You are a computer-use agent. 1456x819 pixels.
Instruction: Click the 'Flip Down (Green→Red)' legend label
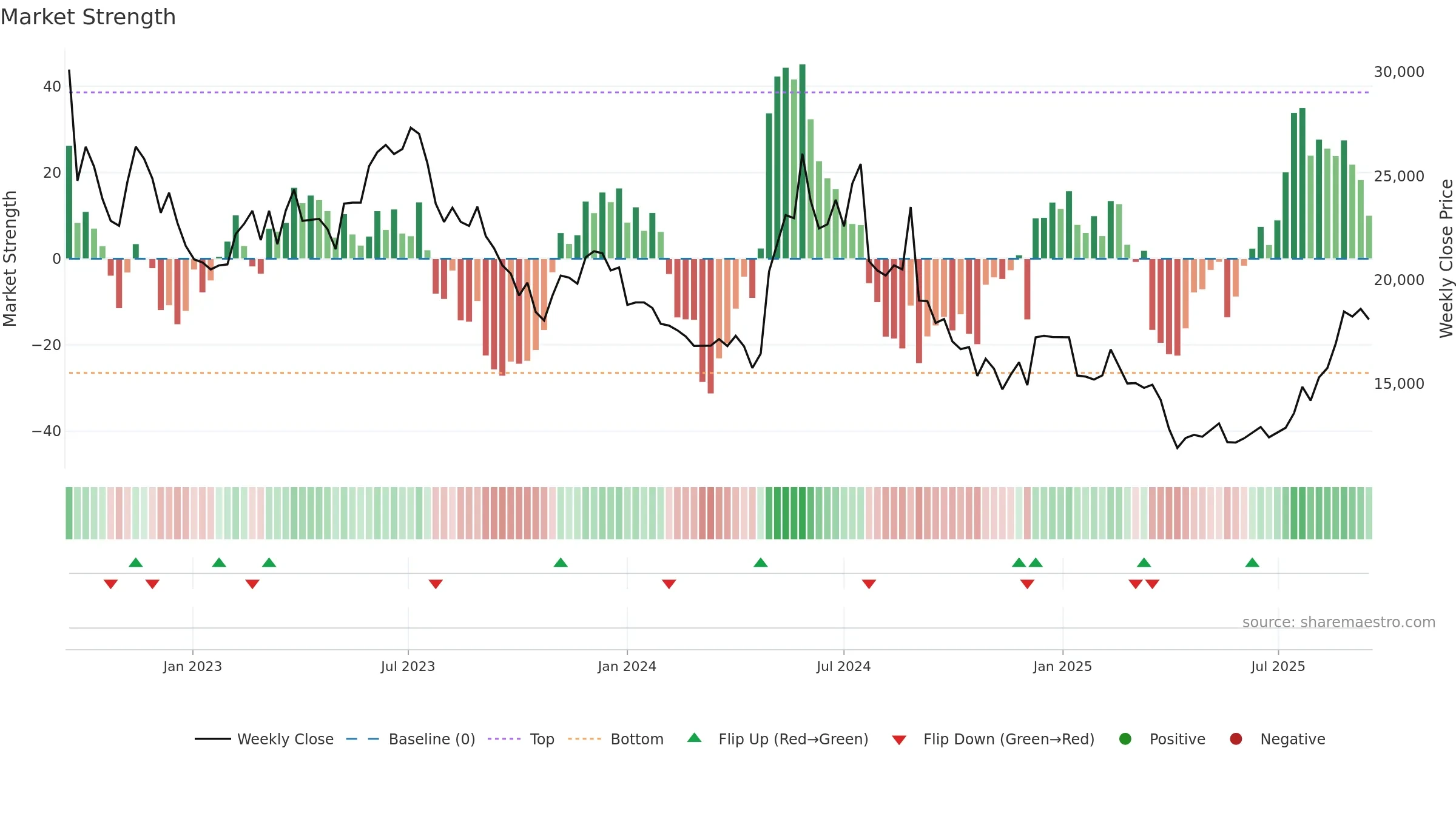[x=1009, y=740]
